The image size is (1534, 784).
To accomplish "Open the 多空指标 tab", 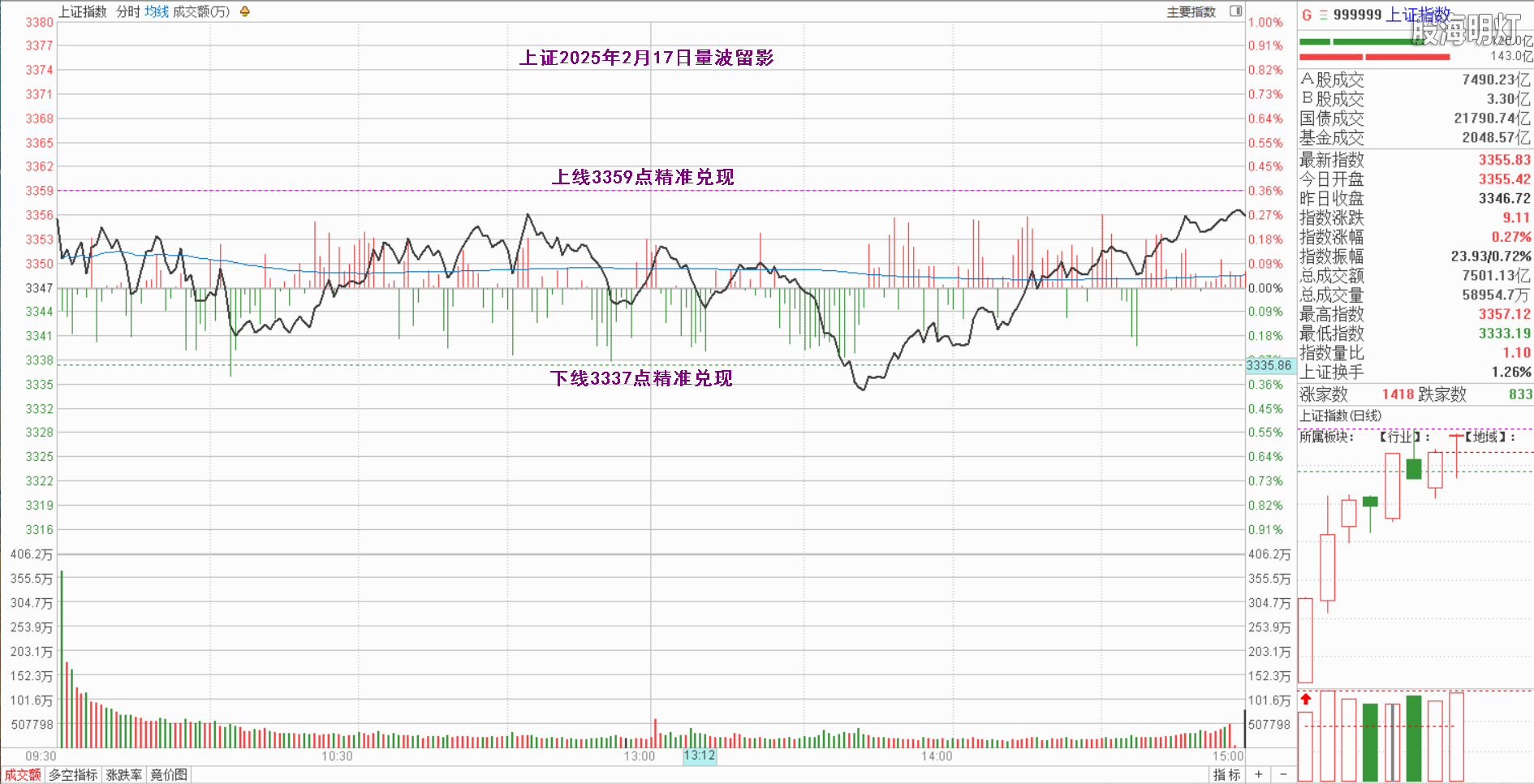I will pyautogui.click(x=73, y=775).
